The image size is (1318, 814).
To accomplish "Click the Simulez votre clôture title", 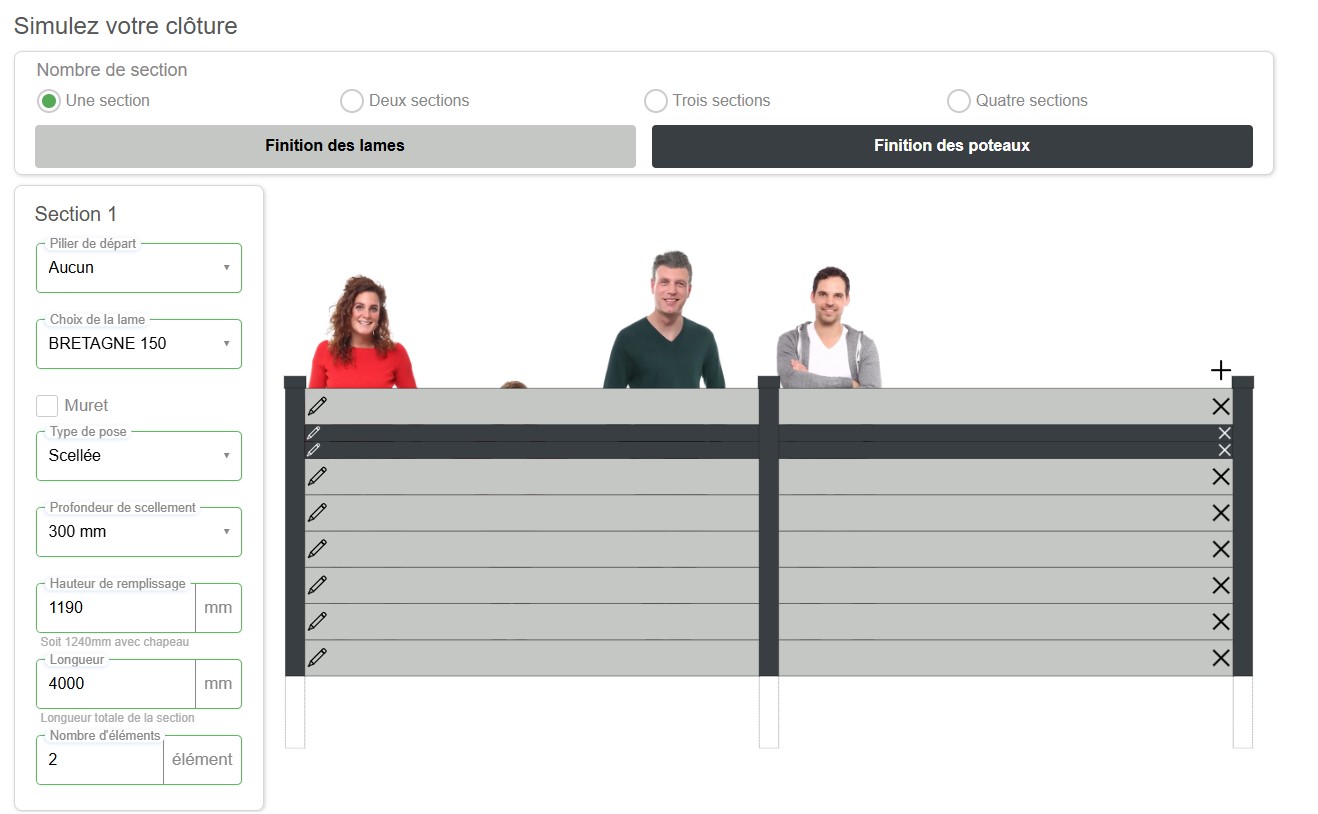I will (x=126, y=26).
